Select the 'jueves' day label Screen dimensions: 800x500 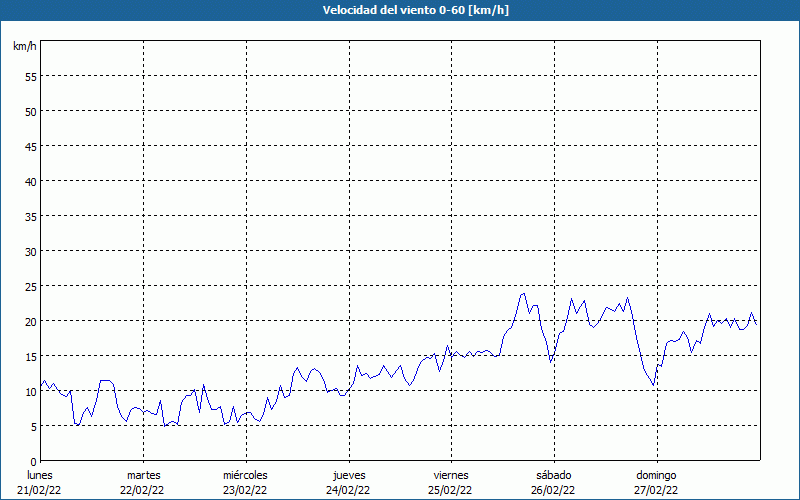(349, 475)
